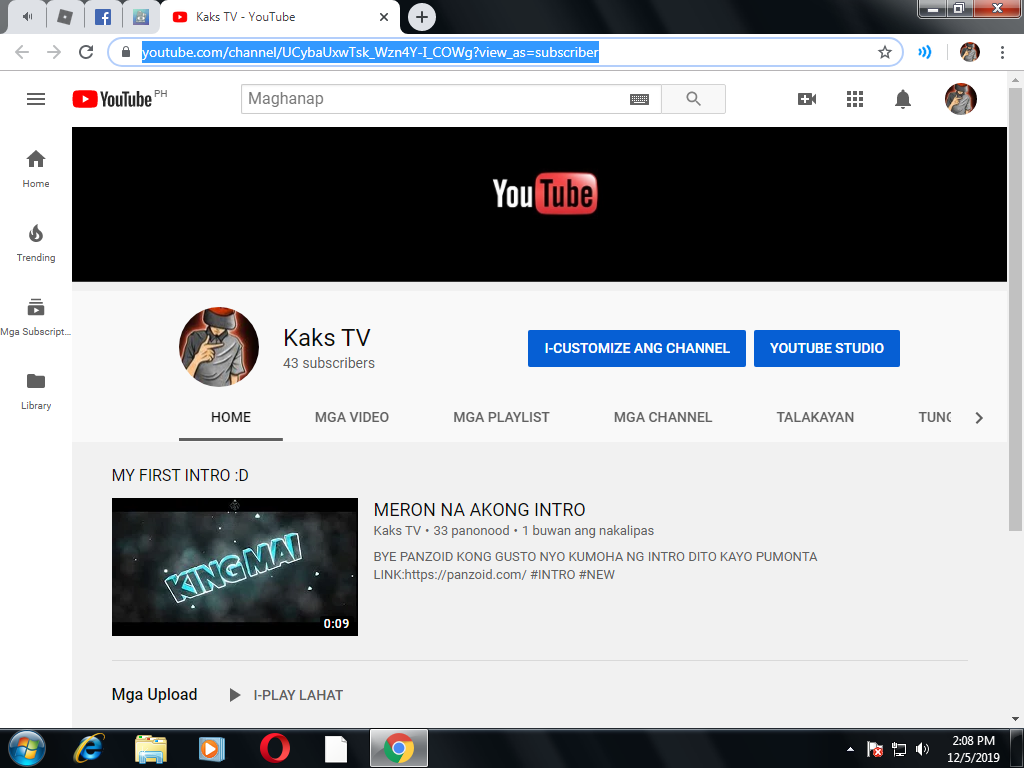The height and width of the screenshot is (768, 1024).
Task: Switch to the Facebook browser tab
Action: coord(103,17)
